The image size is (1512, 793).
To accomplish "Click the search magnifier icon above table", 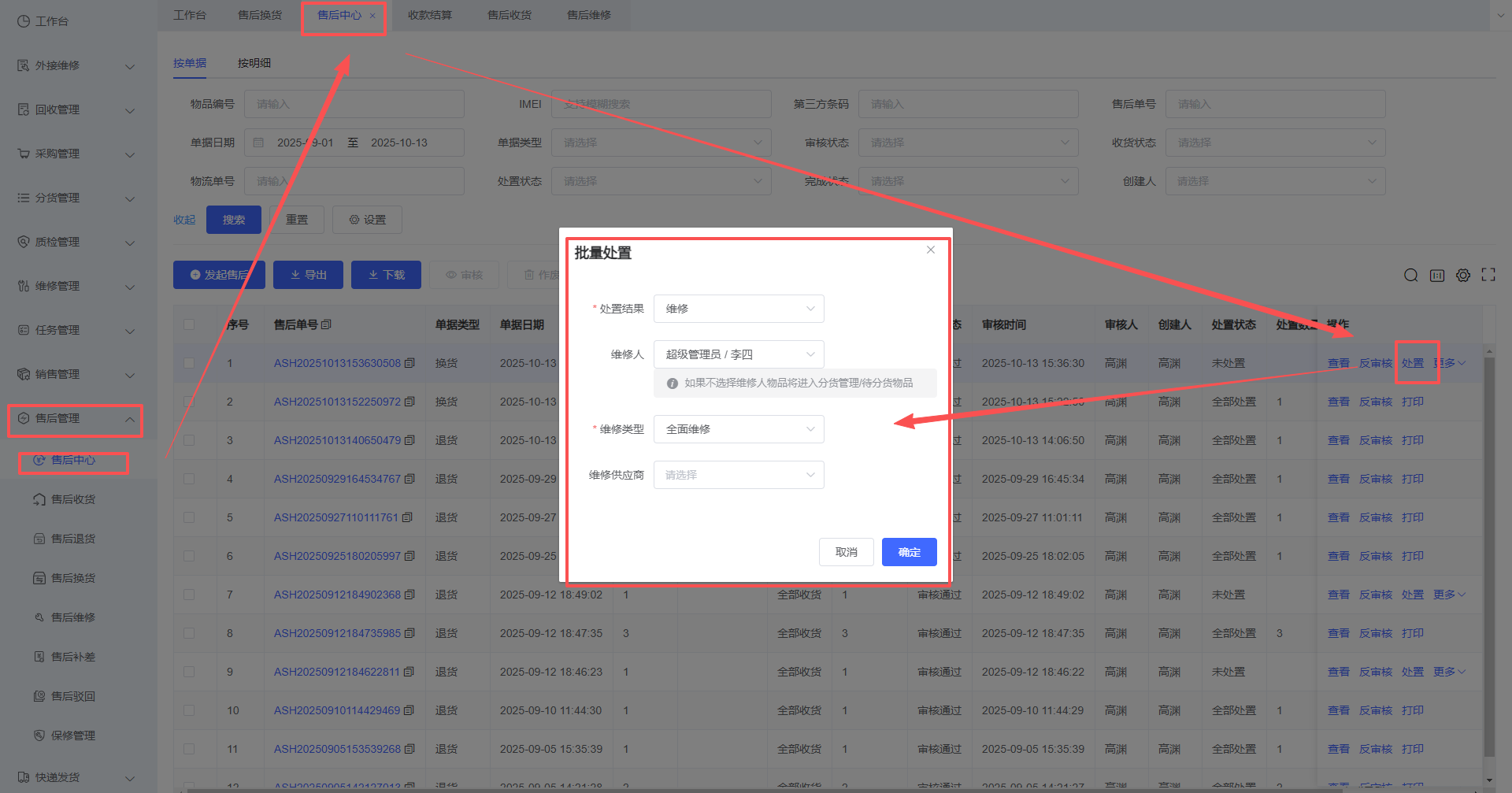I will point(1410,275).
